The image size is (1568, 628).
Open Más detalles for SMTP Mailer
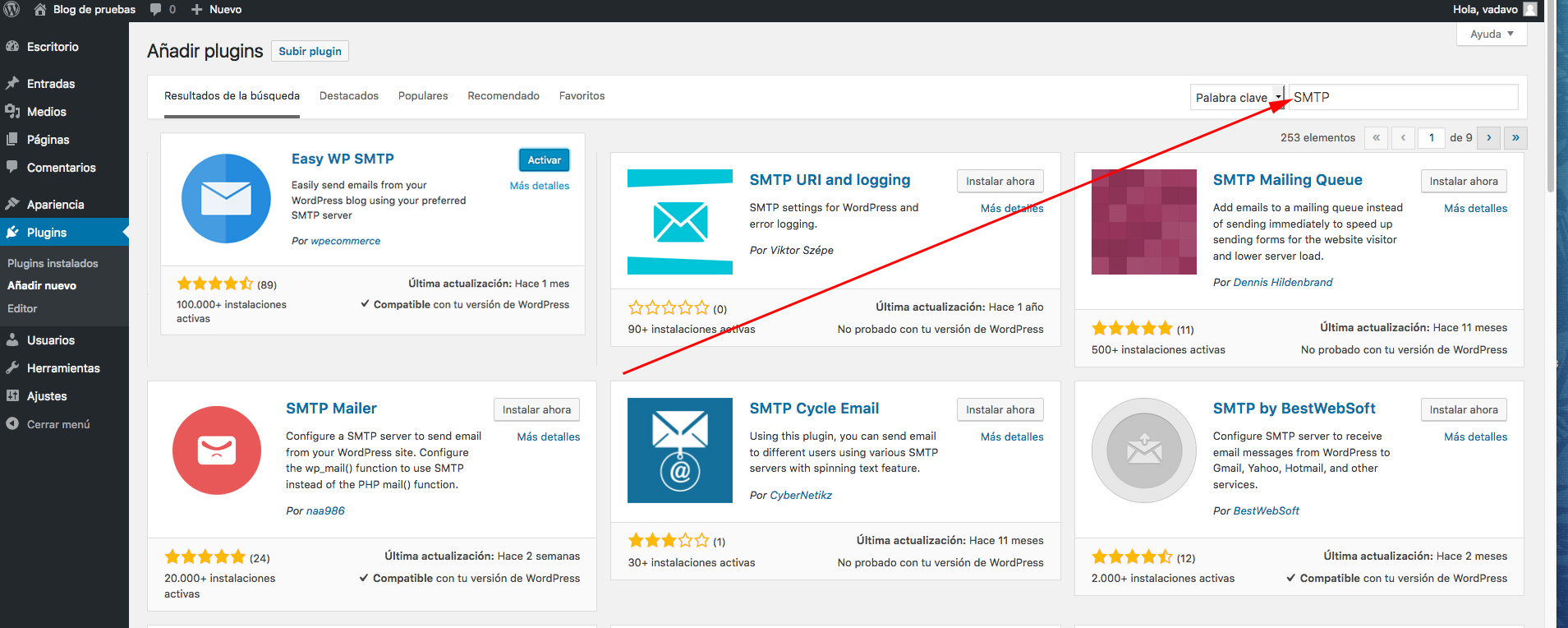point(549,437)
